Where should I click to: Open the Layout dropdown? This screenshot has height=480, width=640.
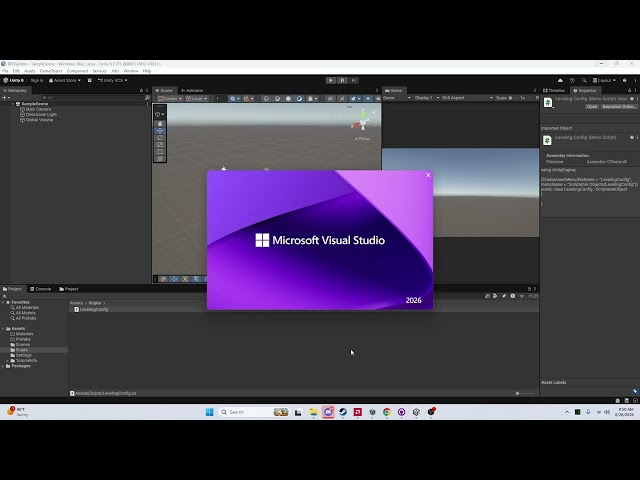604,80
